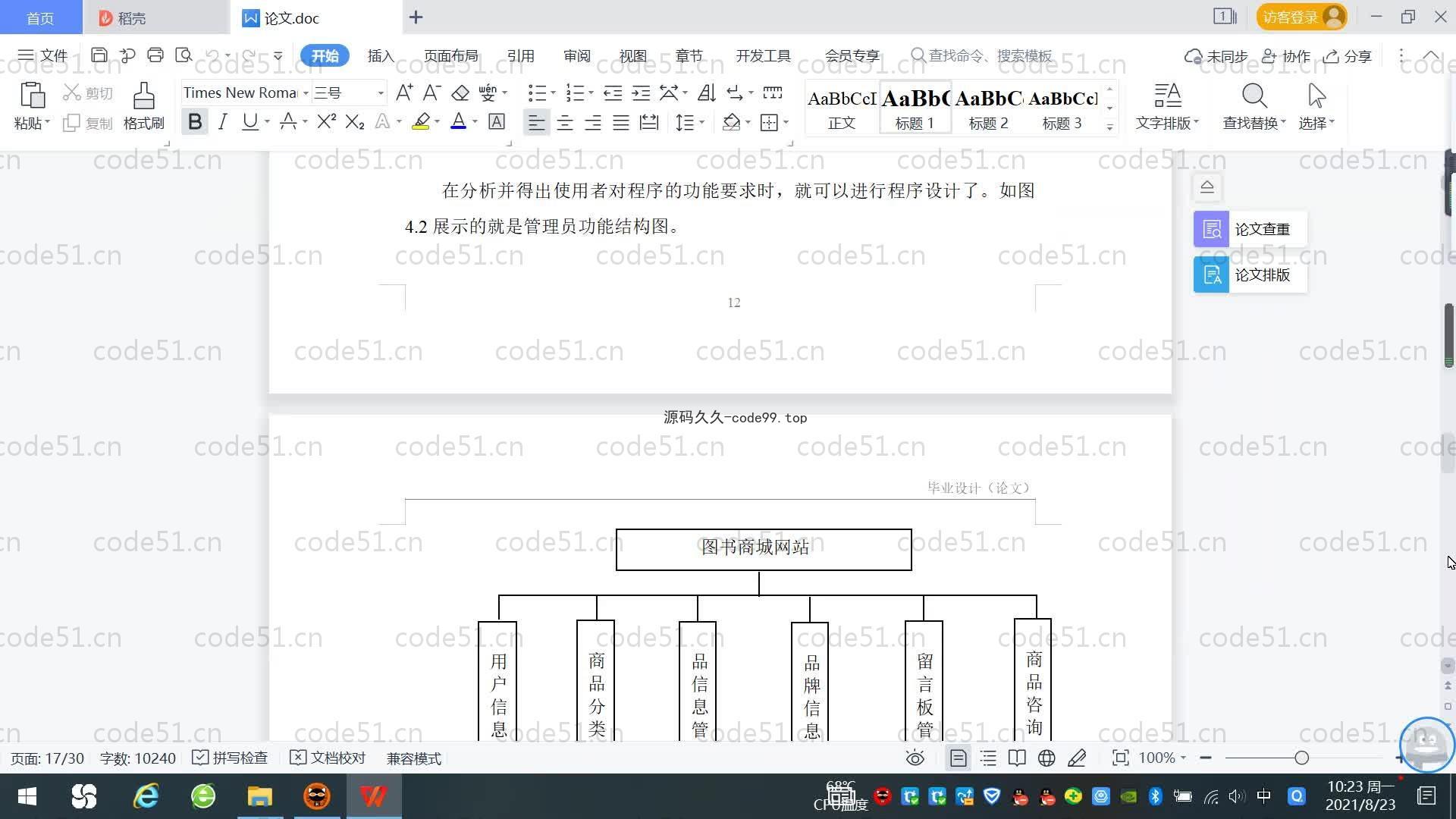Toggle Underline formatting
This screenshot has height=819, width=1456.
point(249,121)
